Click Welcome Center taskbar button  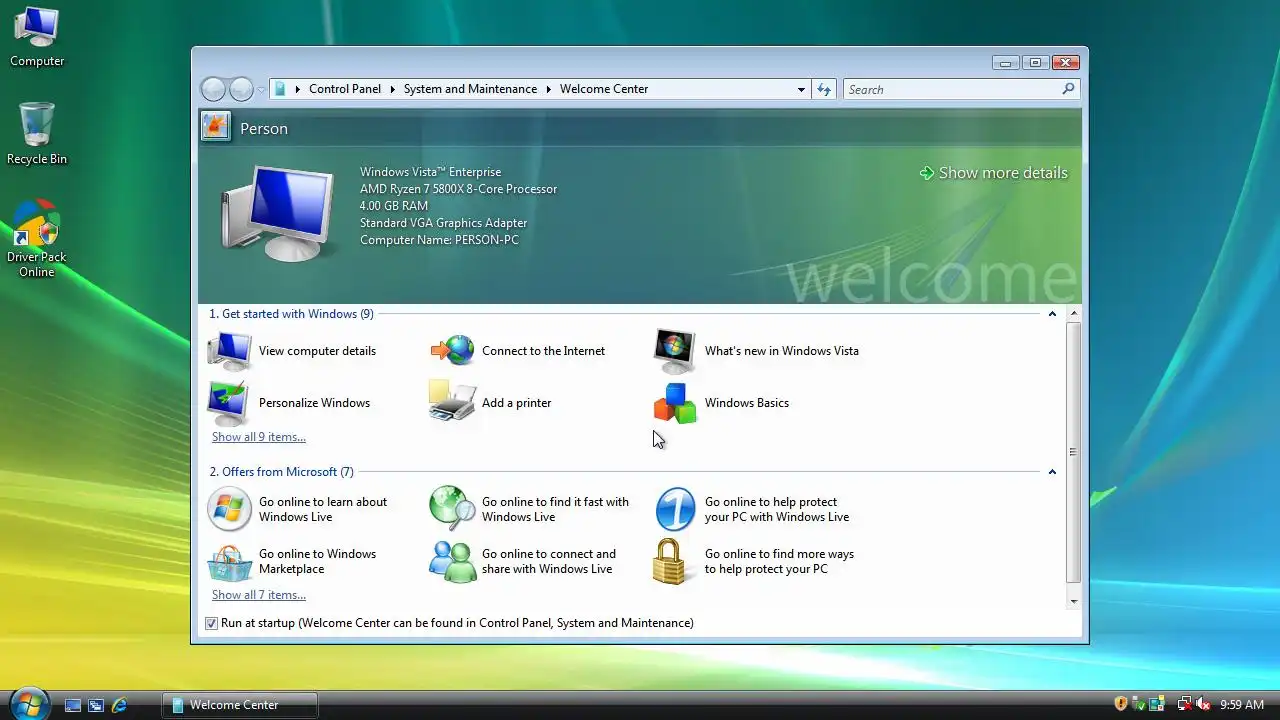240,705
